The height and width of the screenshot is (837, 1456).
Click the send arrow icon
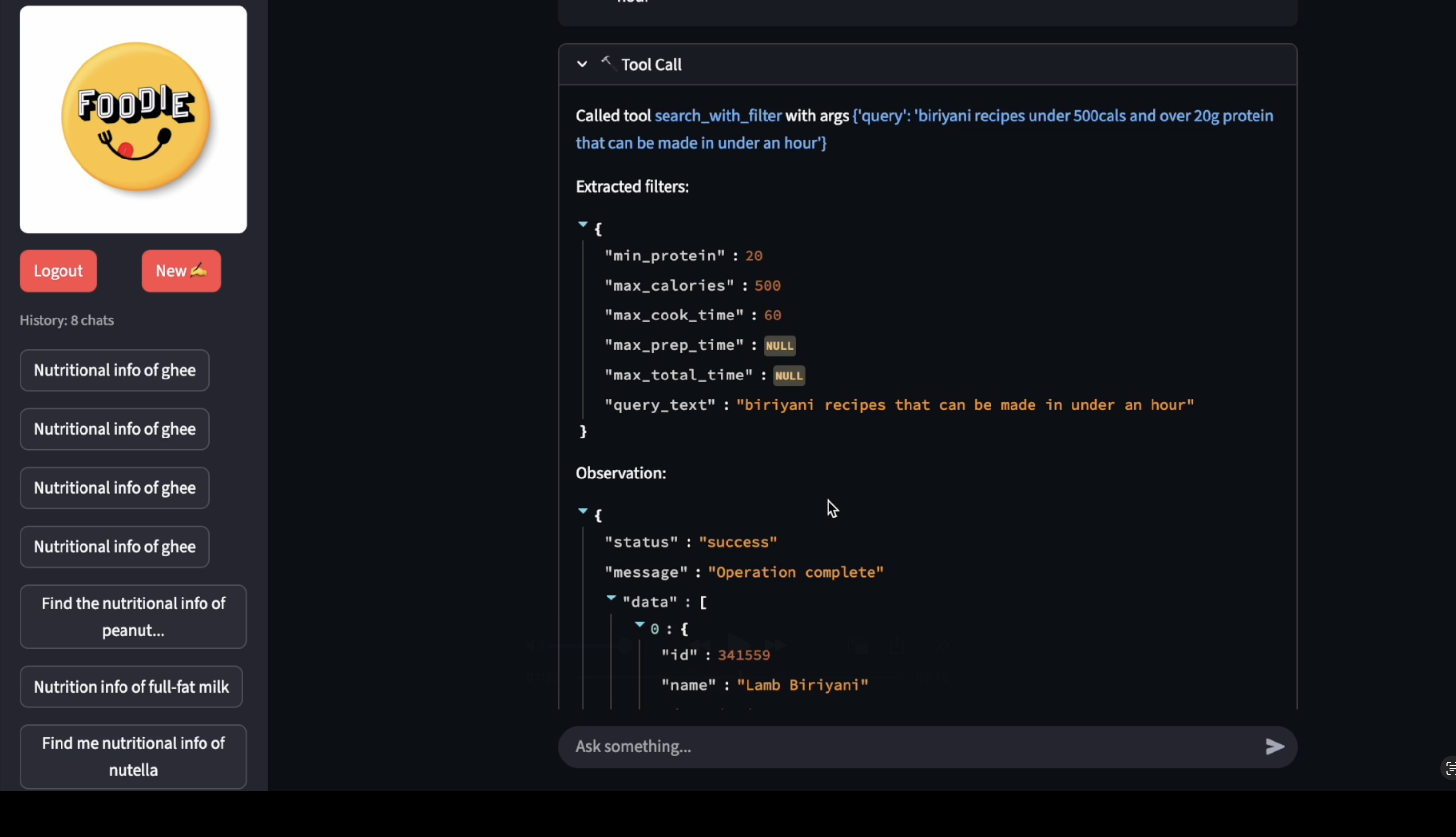(x=1274, y=746)
